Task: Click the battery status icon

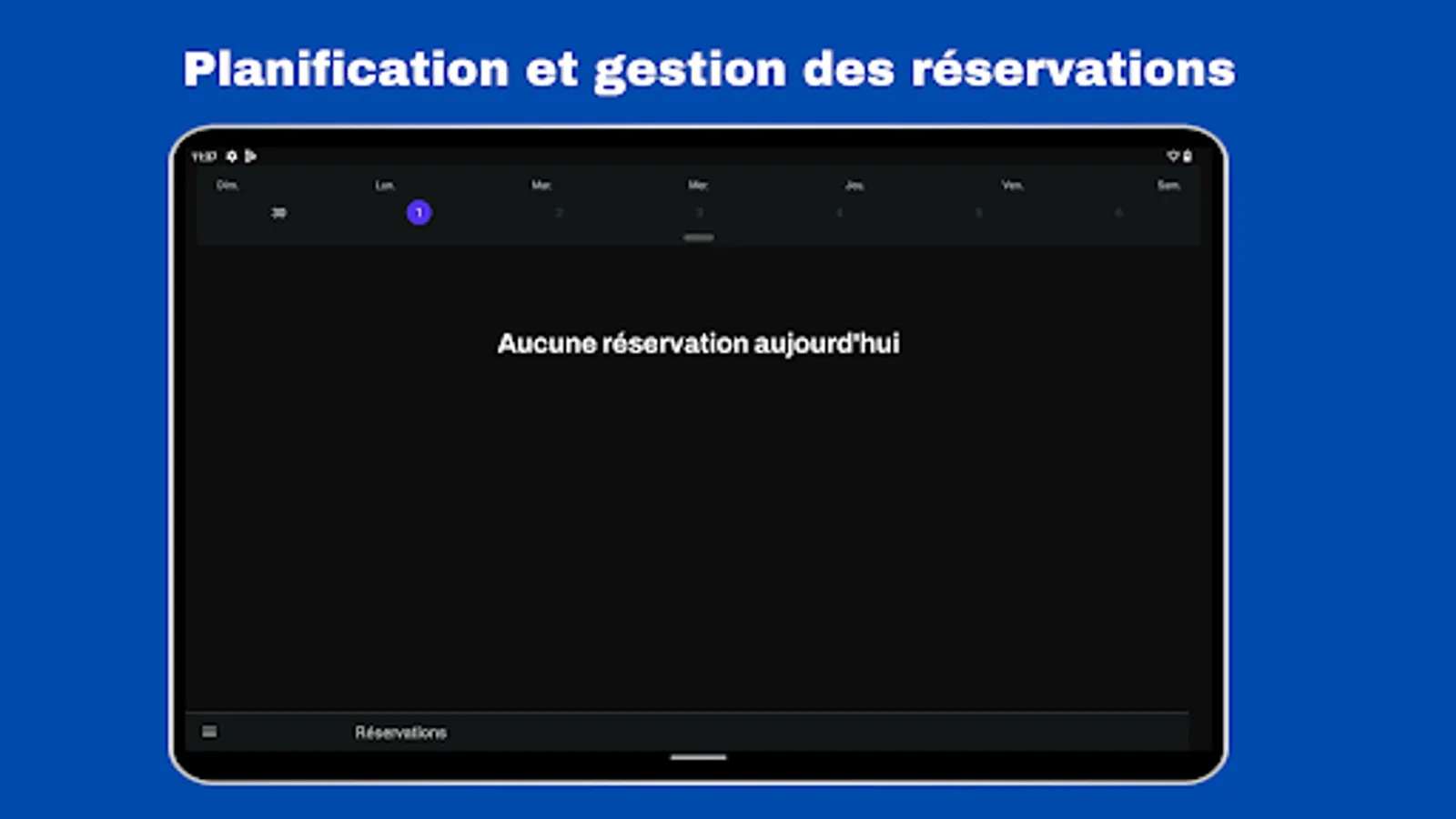Action: (1187, 157)
